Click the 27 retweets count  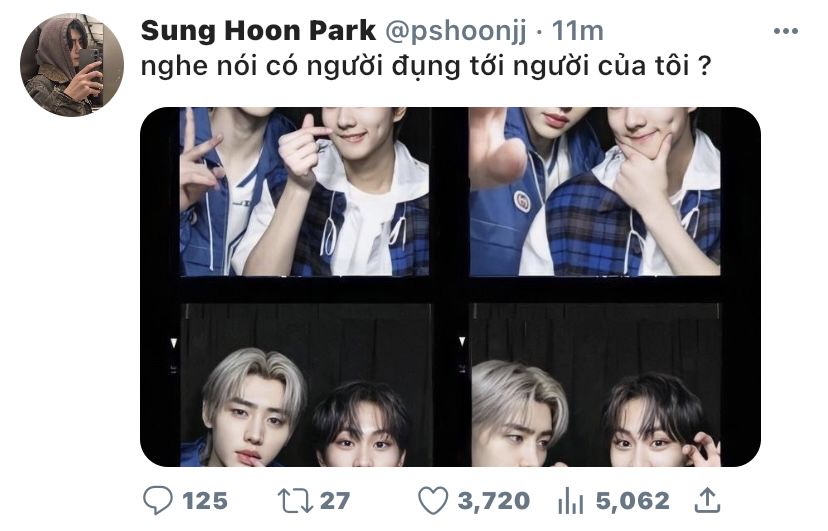[335, 500]
